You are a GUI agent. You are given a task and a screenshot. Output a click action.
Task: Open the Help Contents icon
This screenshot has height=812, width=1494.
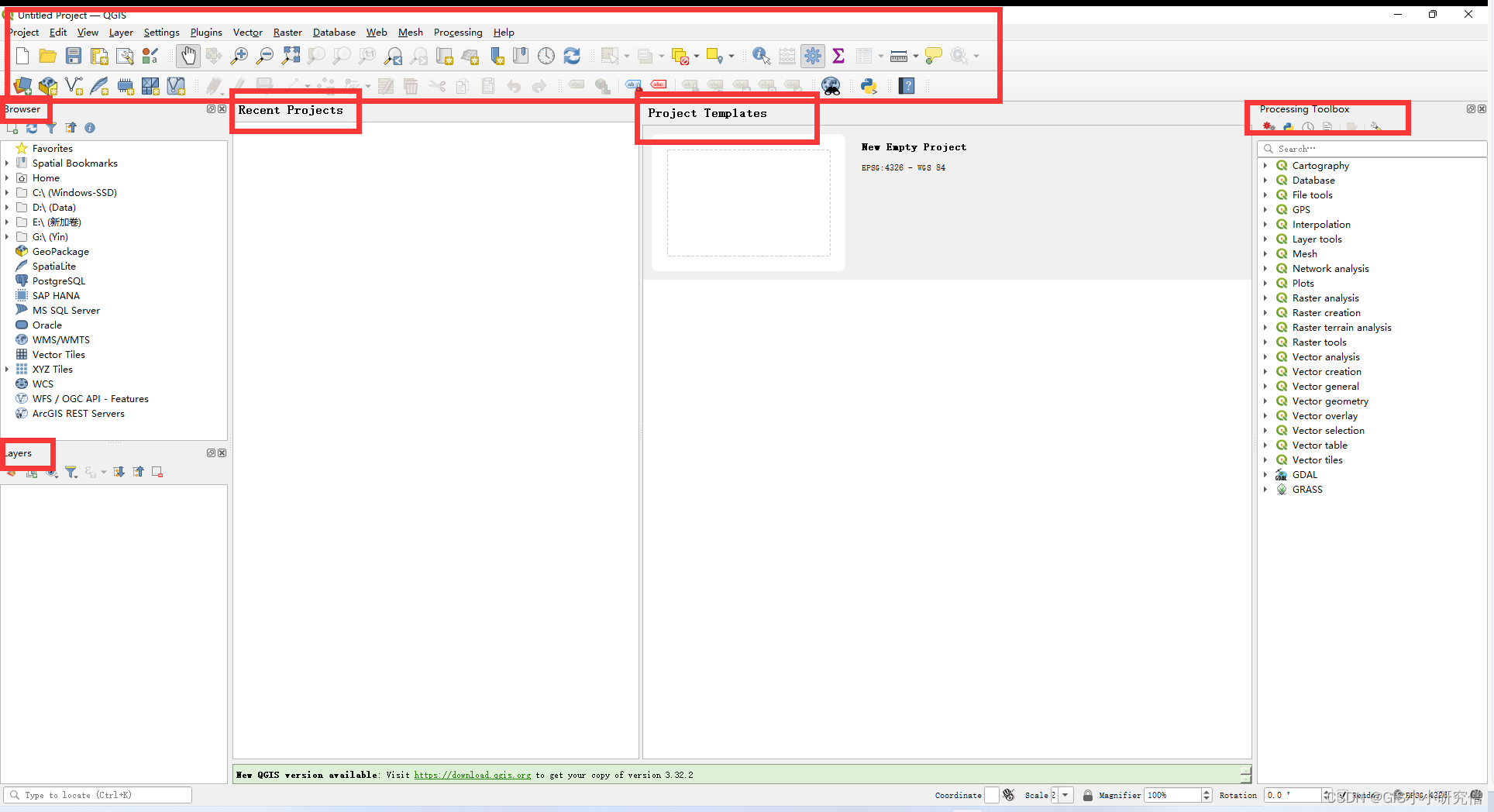(907, 86)
